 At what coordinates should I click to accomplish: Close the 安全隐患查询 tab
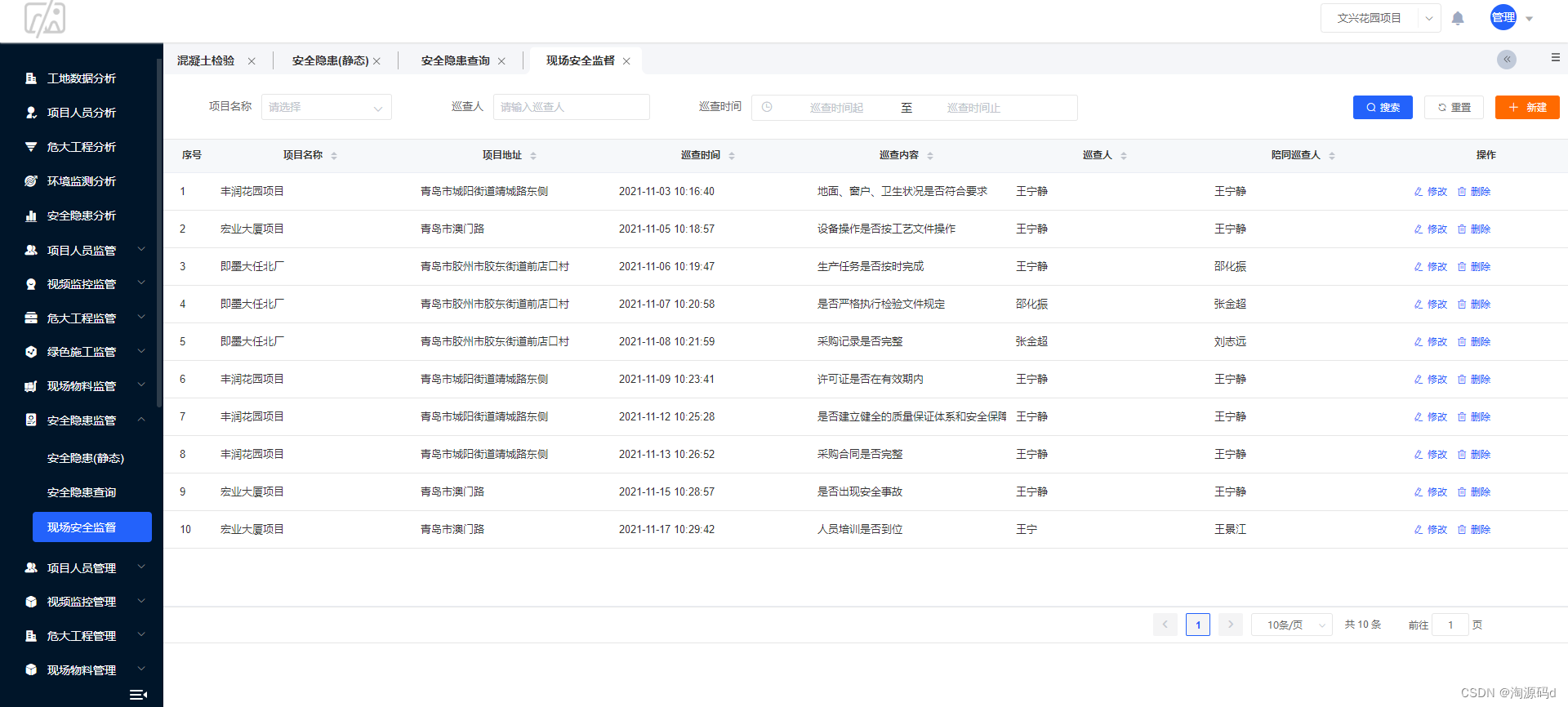click(x=501, y=61)
